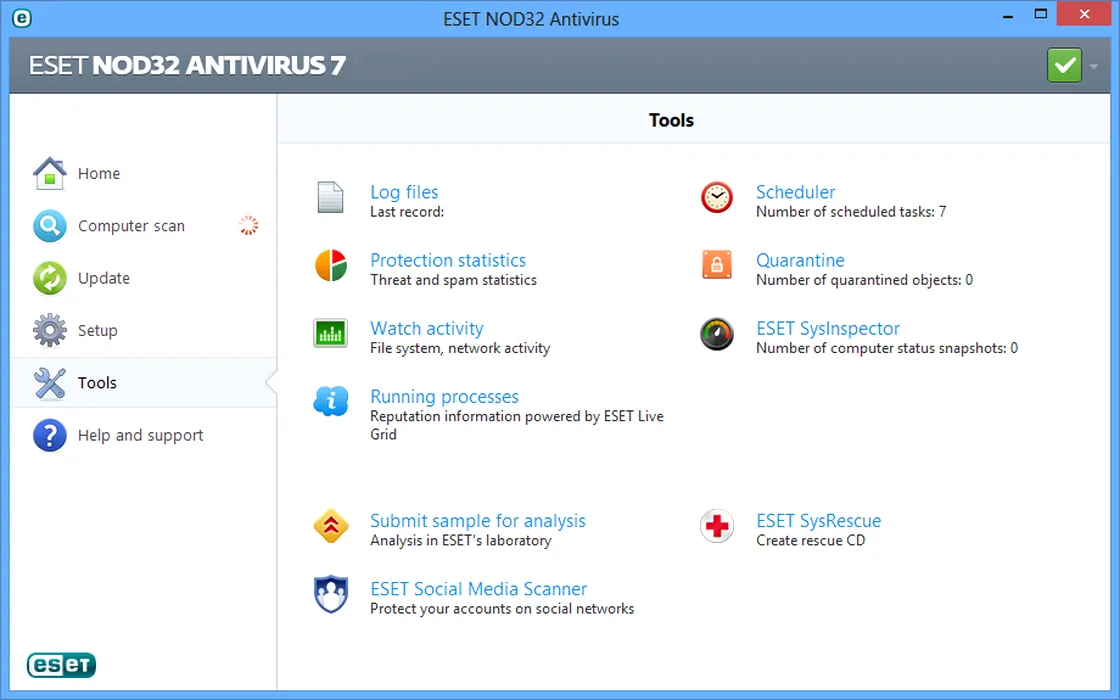The image size is (1120, 700).
Task: Click the Tools wrench icon in sidebar
Action: [49, 383]
